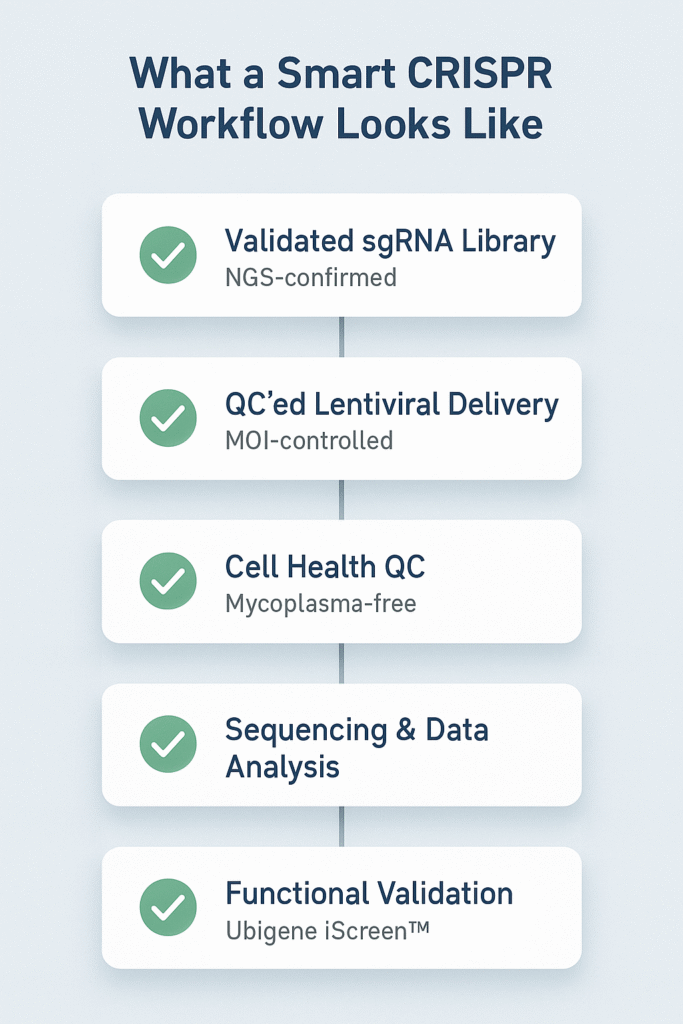The height and width of the screenshot is (1024, 683).
Task: Click the Ubigene iScreen™ subtitle
Action: click(x=328, y=931)
